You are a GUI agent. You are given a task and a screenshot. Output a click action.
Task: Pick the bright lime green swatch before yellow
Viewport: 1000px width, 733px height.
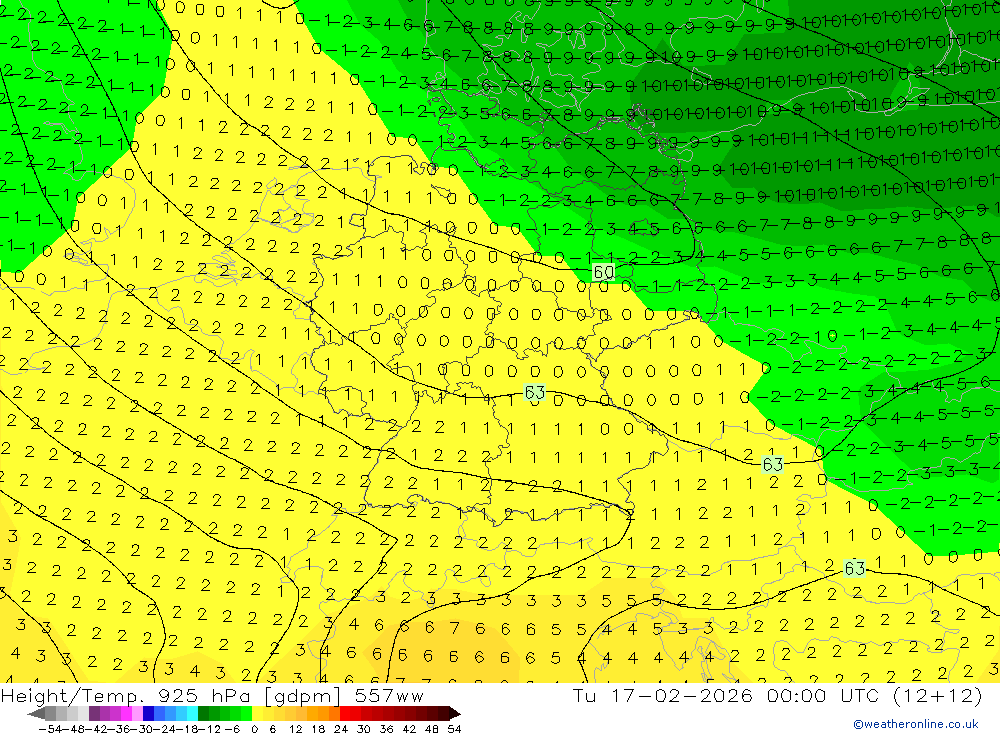pyautogui.click(x=246, y=714)
